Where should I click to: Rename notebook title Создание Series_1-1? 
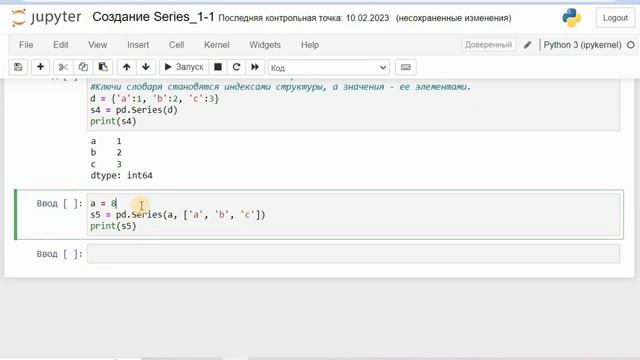pyautogui.click(x=153, y=17)
